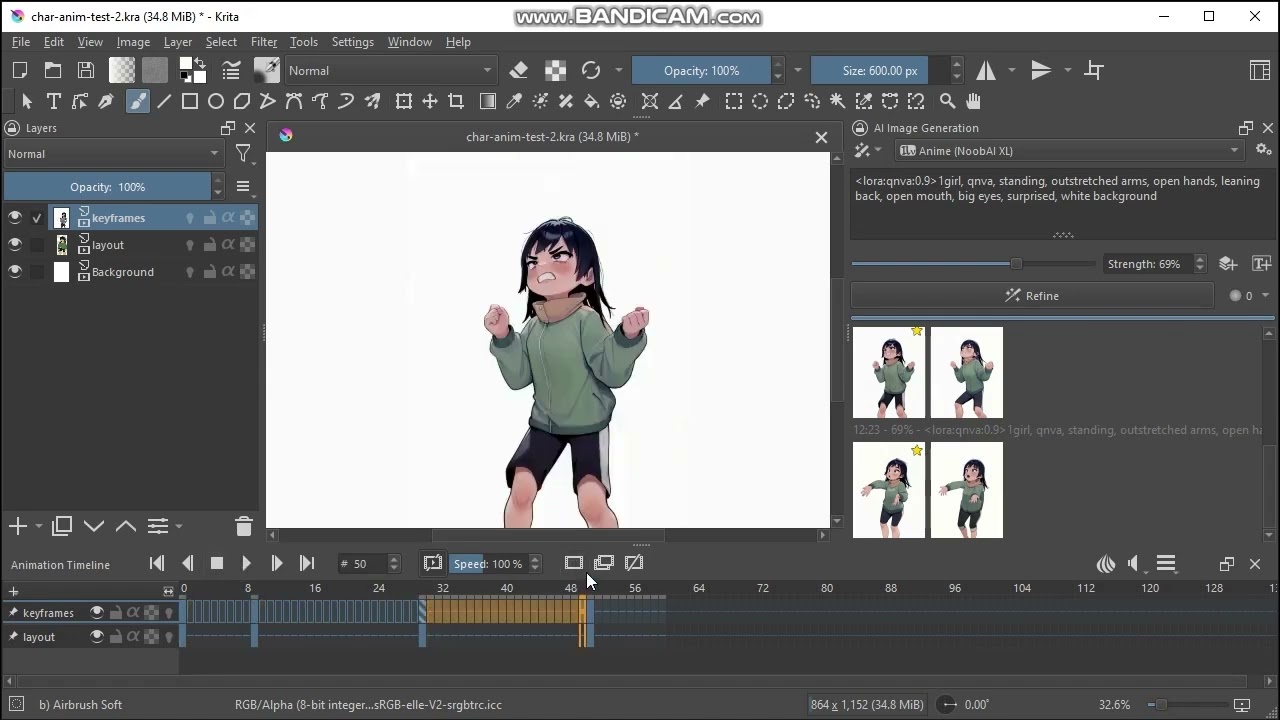Stop animation playback
Image resolution: width=1280 pixels, height=720 pixels.
tap(217, 564)
